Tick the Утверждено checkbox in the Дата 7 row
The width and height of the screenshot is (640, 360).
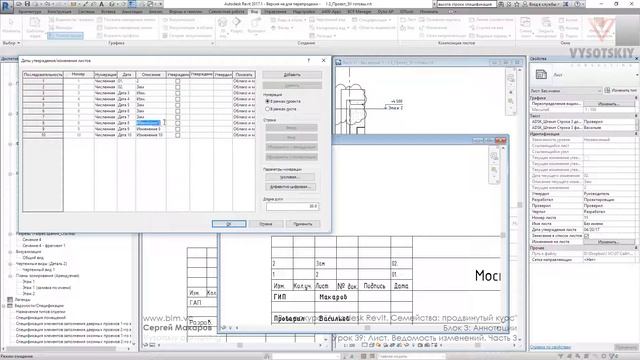178,117
